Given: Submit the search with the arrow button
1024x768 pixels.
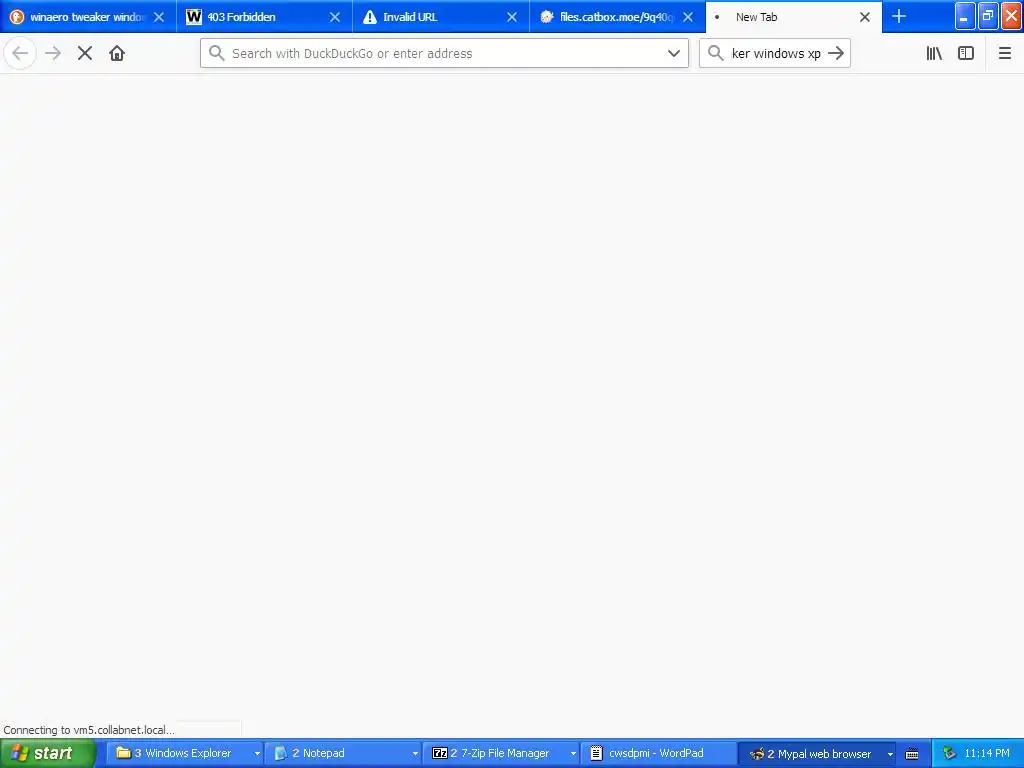Looking at the screenshot, I should pos(836,54).
